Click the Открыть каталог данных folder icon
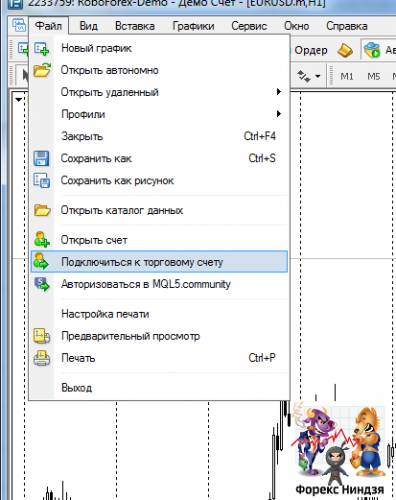The height and width of the screenshot is (500, 396). (42, 210)
